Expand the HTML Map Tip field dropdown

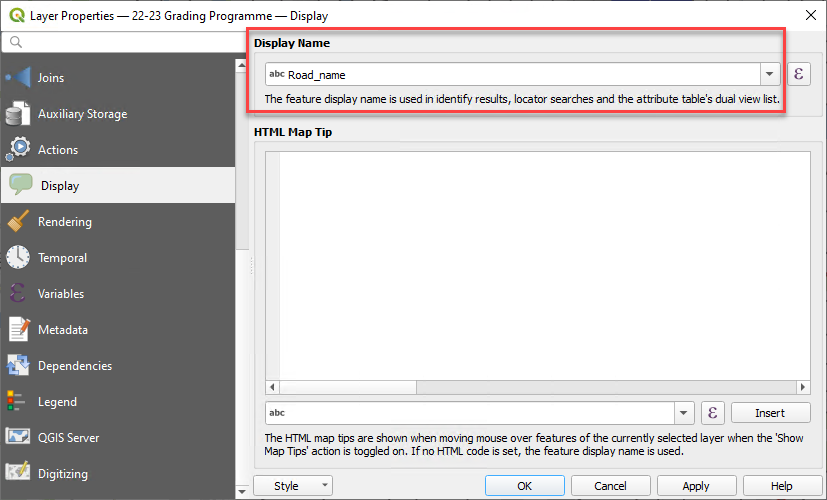684,413
